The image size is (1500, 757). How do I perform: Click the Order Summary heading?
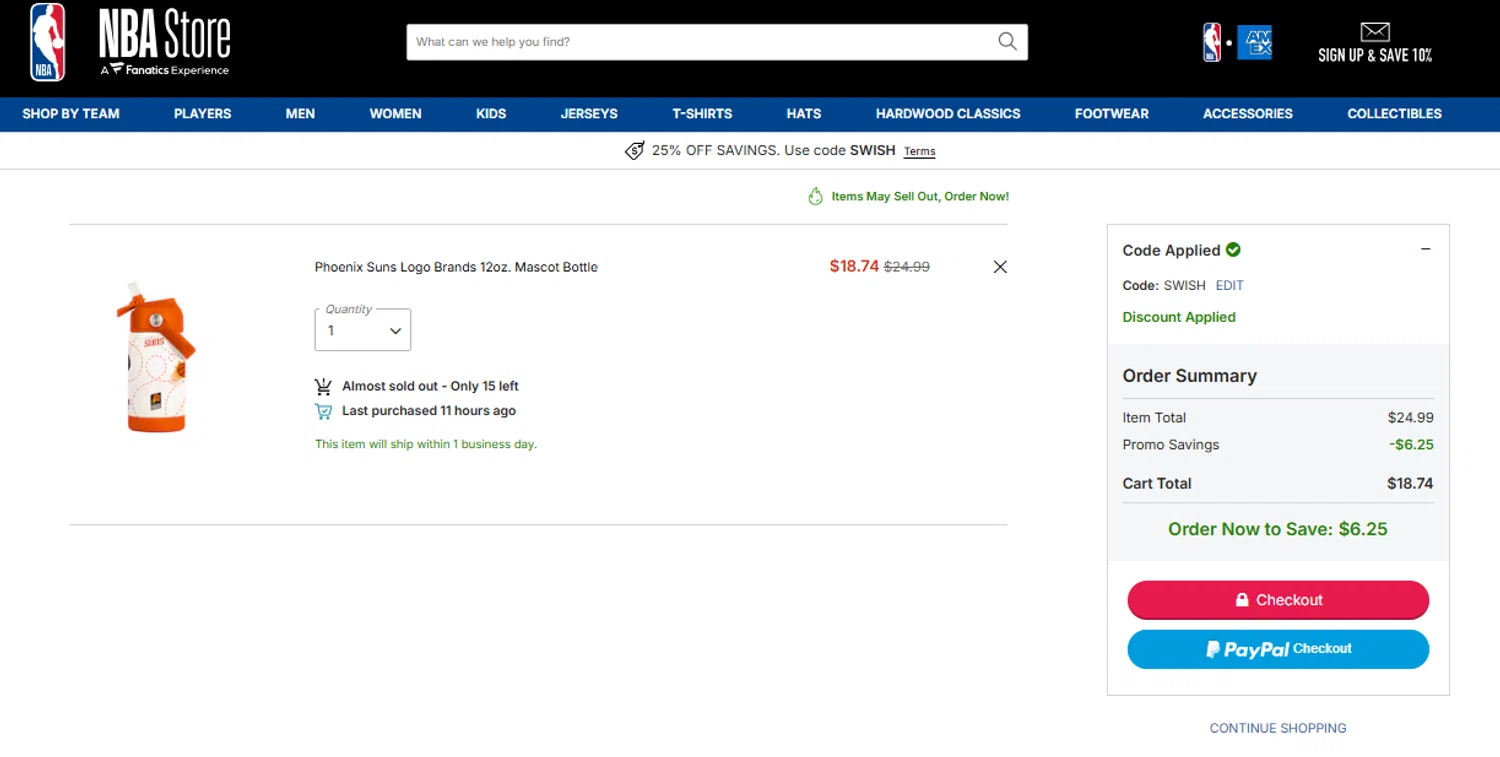pyautogui.click(x=1190, y=376)
